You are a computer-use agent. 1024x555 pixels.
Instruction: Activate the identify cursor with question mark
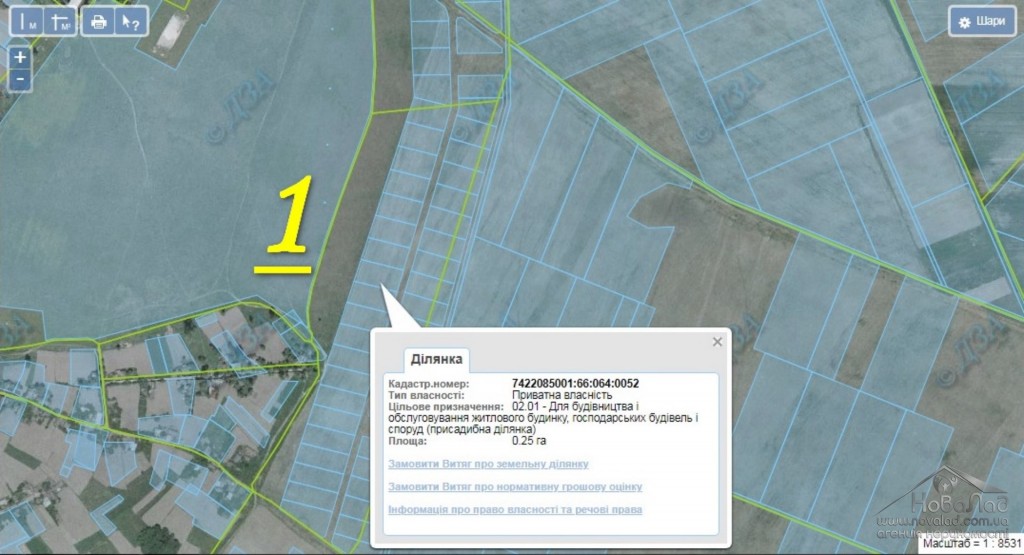pos(131,22)
